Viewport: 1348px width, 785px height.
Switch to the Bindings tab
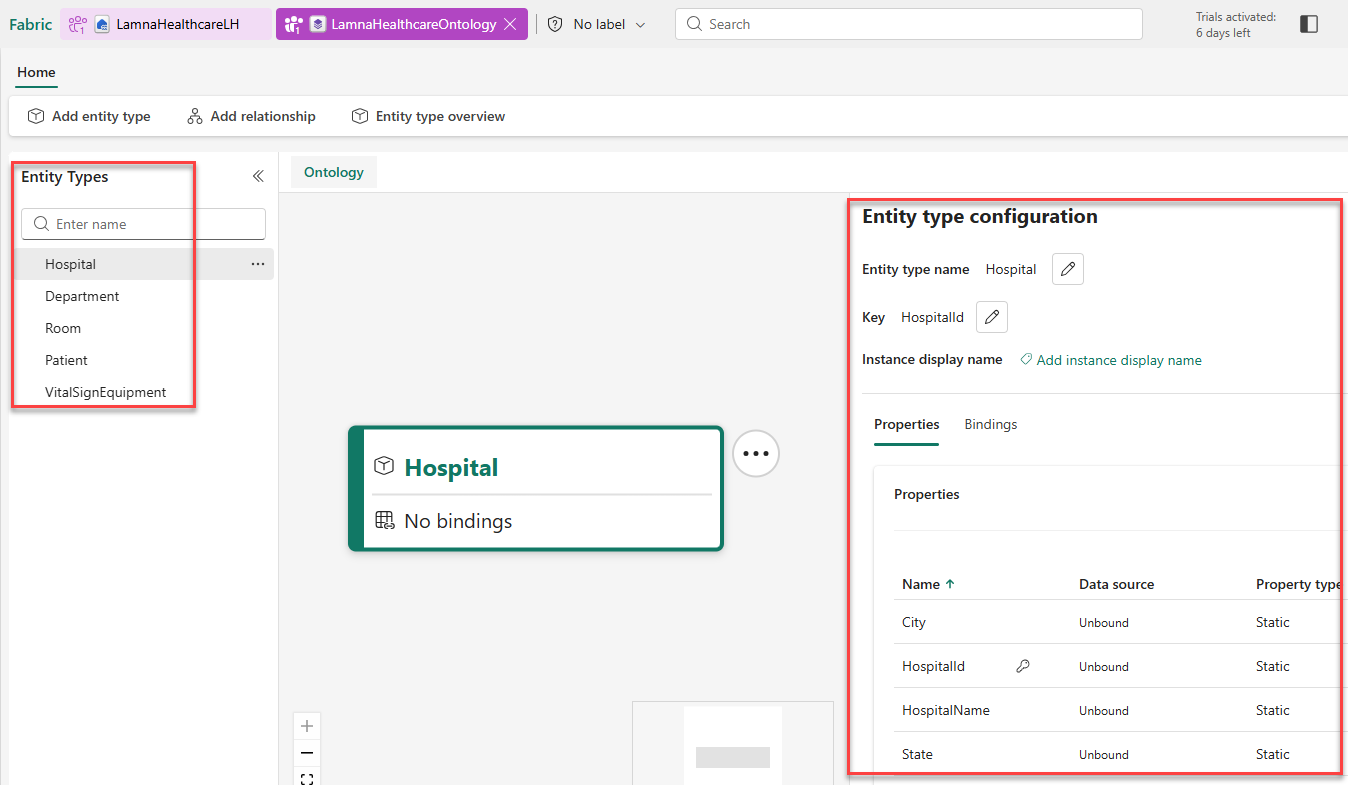[x=990, y=424]
